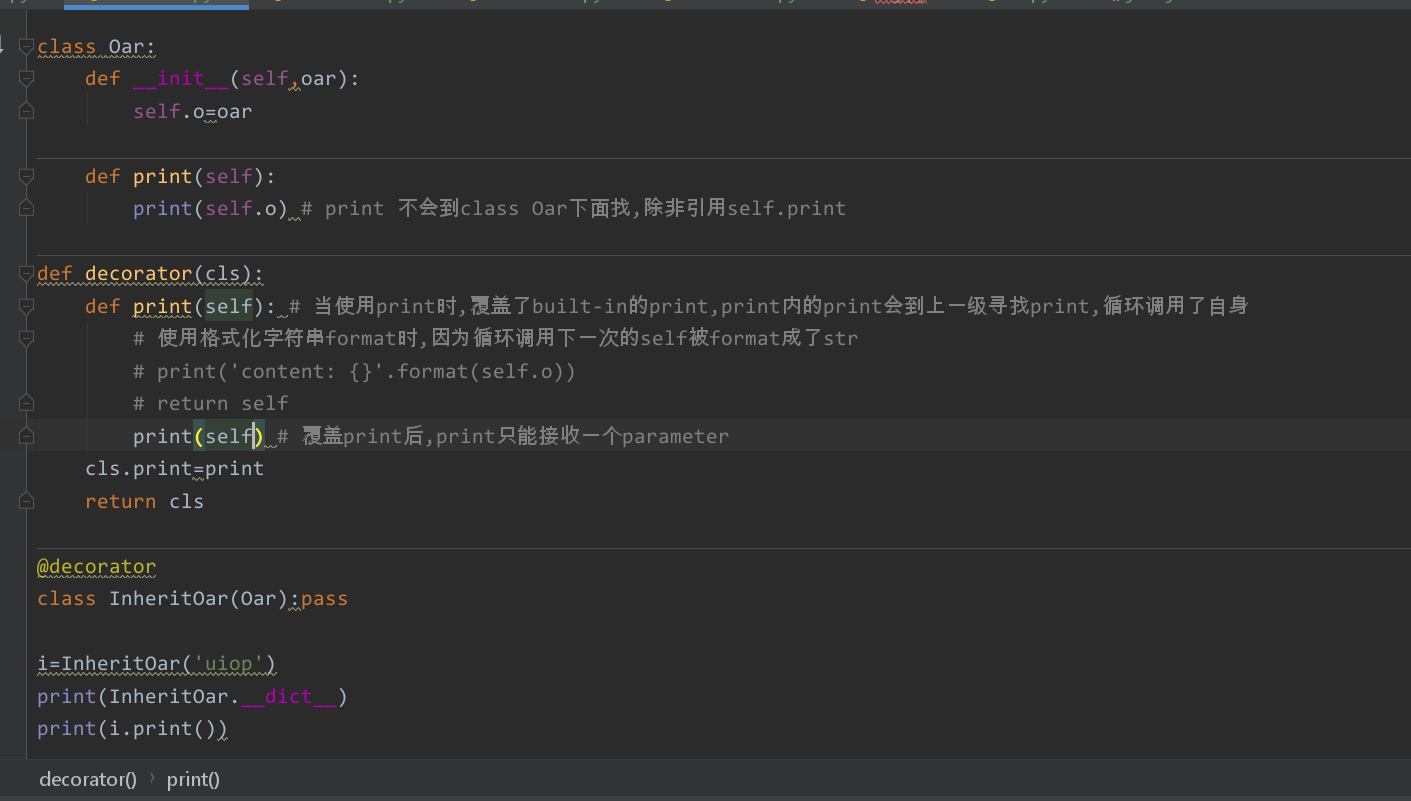Click fold-end marker beside self.o=oar
Viewport: 1411px width, 801px height.
click(26, 111)
